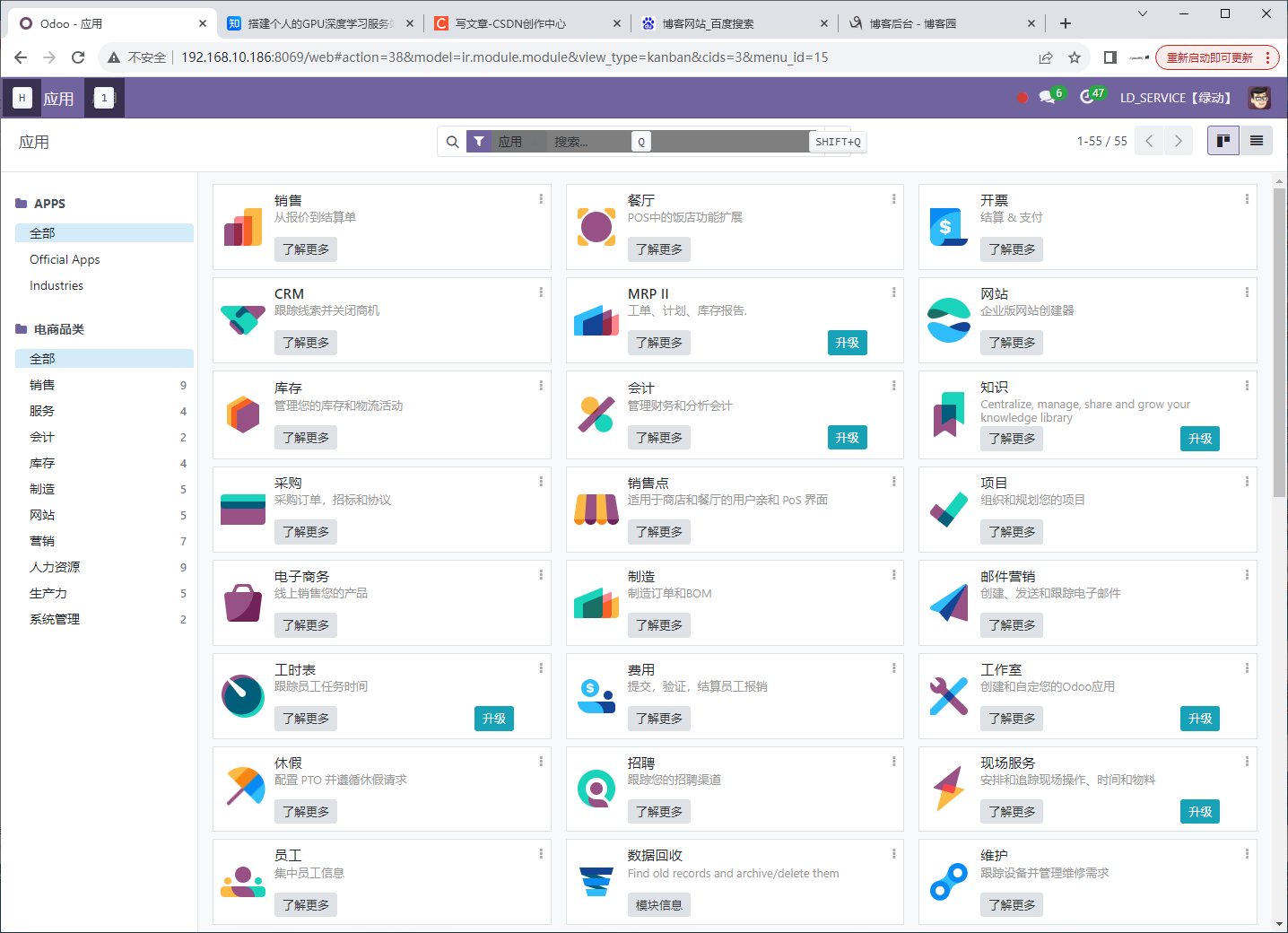Click the 维护 app icon

pyautogui.click(x=949, y=882)
